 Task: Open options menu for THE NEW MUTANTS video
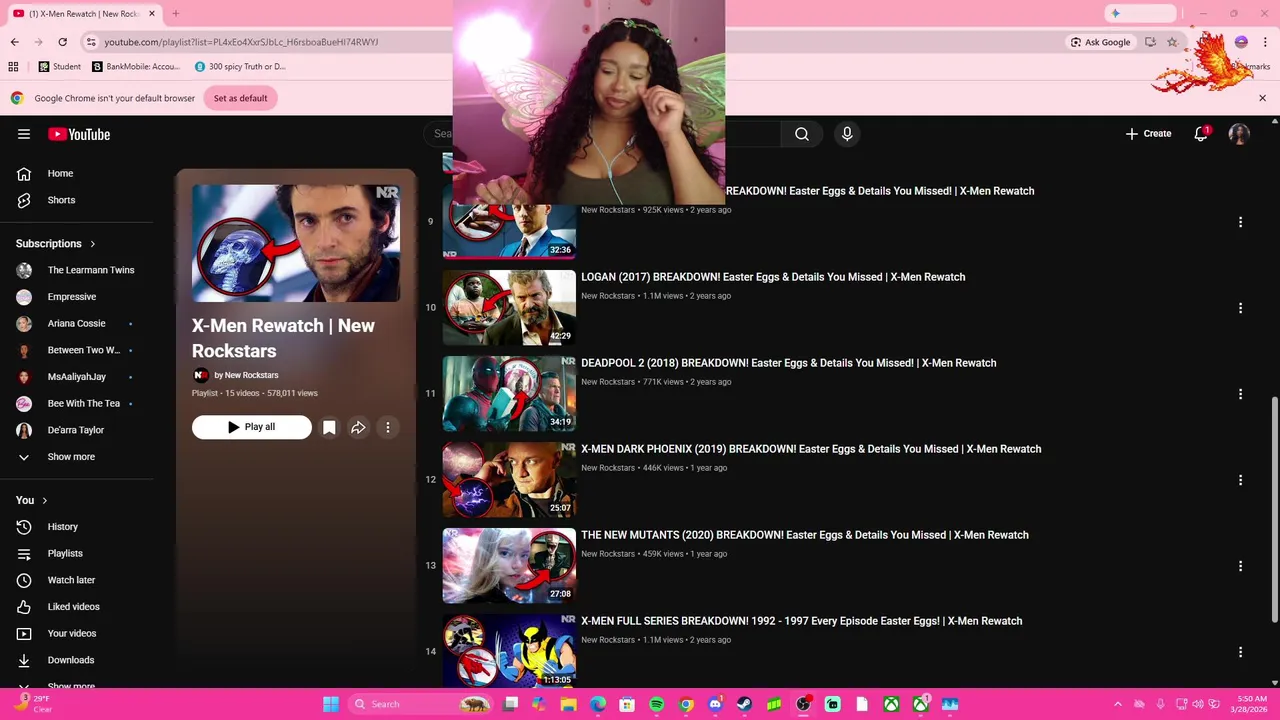click(x=1240, y=566)
